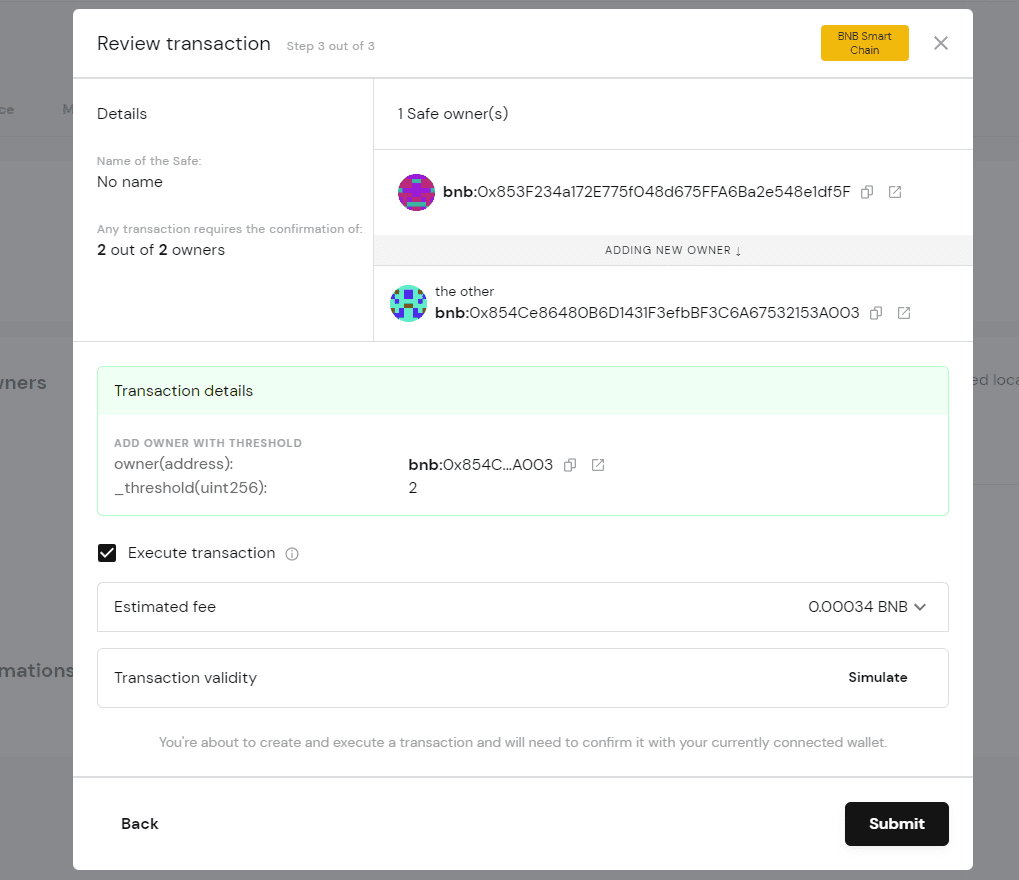The height and width of the screenshot is (880, 1019).
Task: Click the existing owner's purple identicon avatar
Action: click(x=416, y=192)
